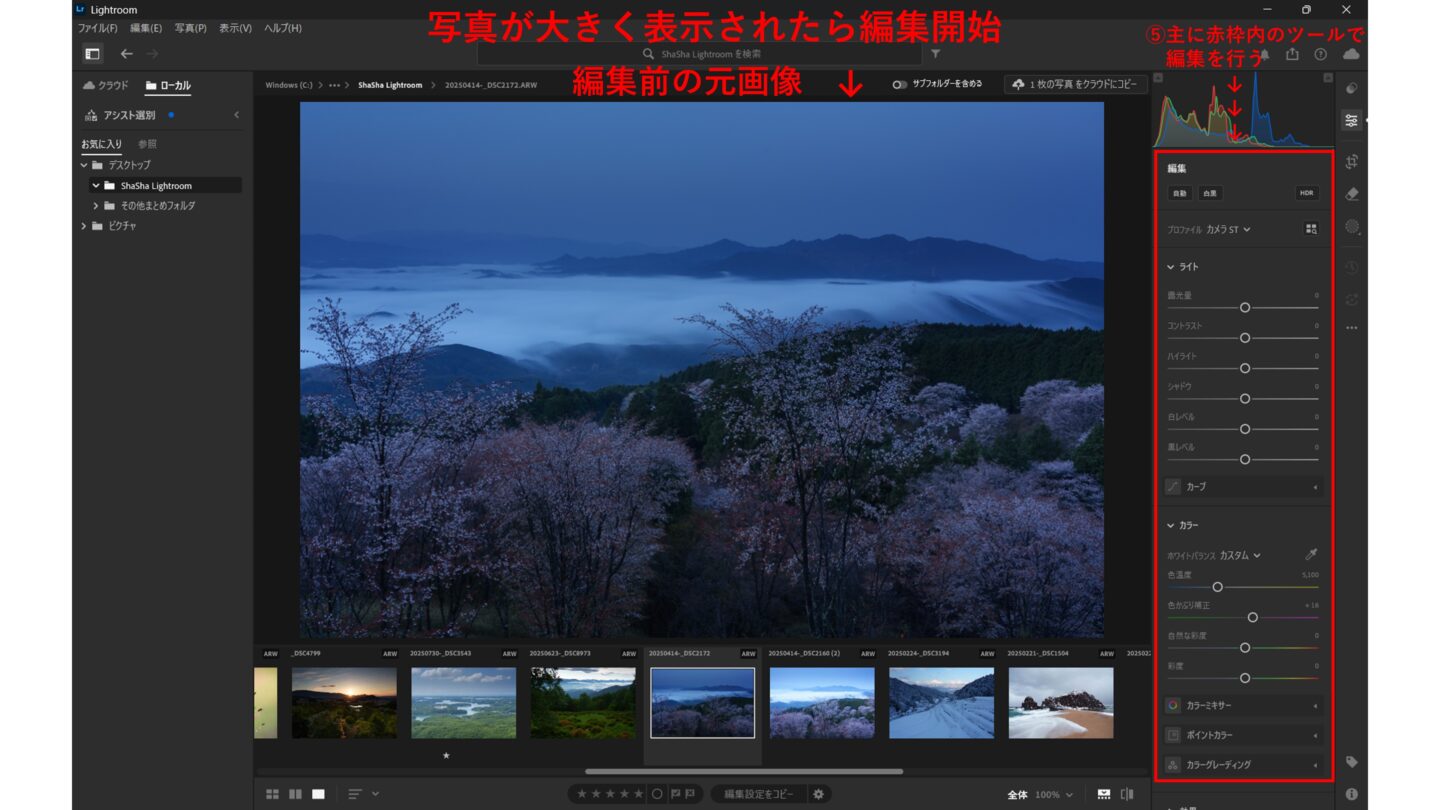Open the ホワイトバランス カスタム dropdown
The height and width of the screenshot is (810, 1440).
pos(1240,555)
